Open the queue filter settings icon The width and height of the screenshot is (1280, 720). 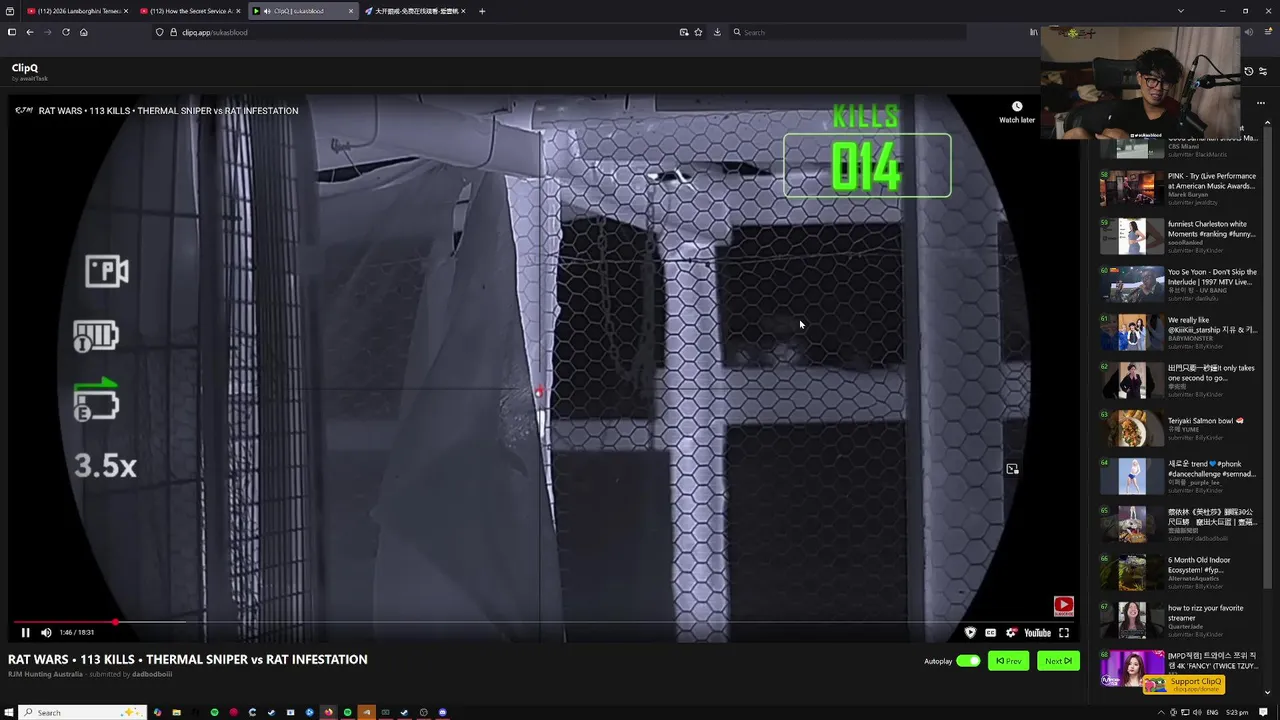[x=1263, y=71]
